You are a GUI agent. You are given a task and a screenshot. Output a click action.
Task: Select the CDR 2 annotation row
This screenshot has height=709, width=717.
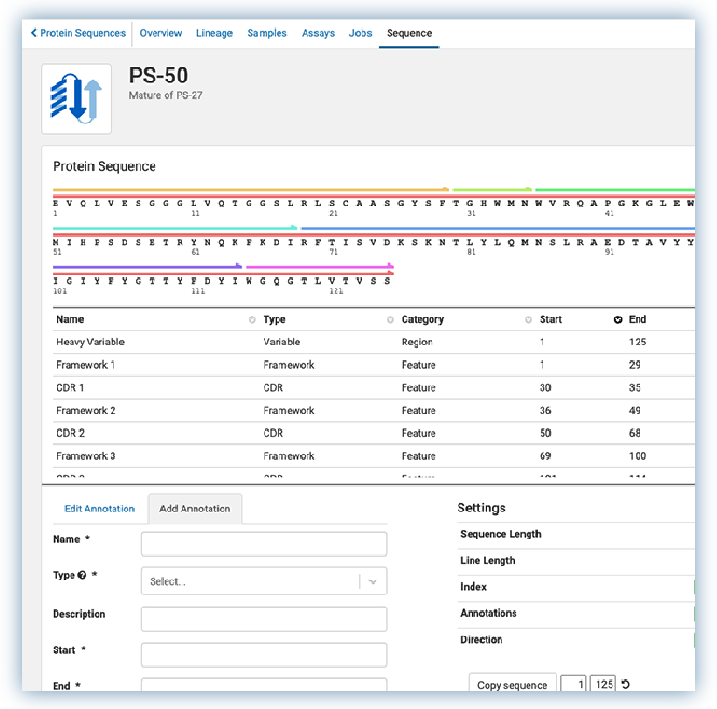coord(374,433)
